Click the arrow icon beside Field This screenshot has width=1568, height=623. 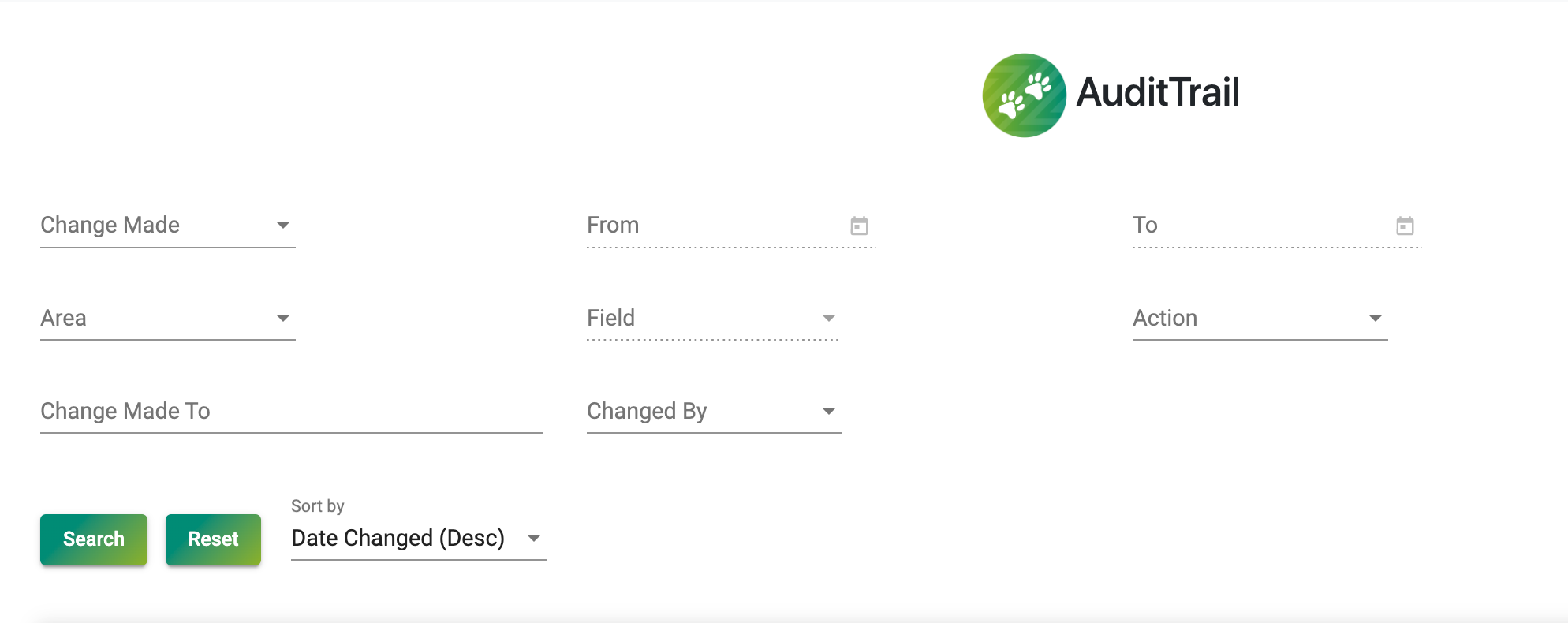829,318
